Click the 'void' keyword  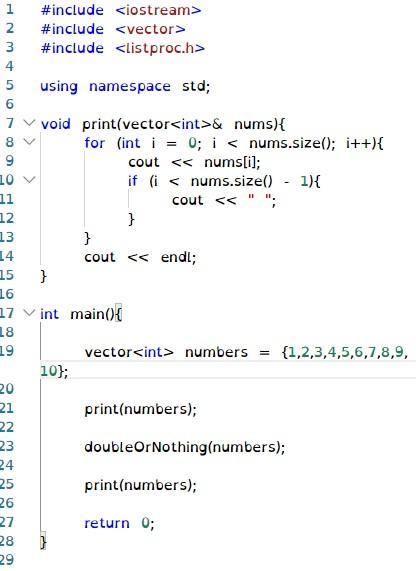tap(55, 124)
